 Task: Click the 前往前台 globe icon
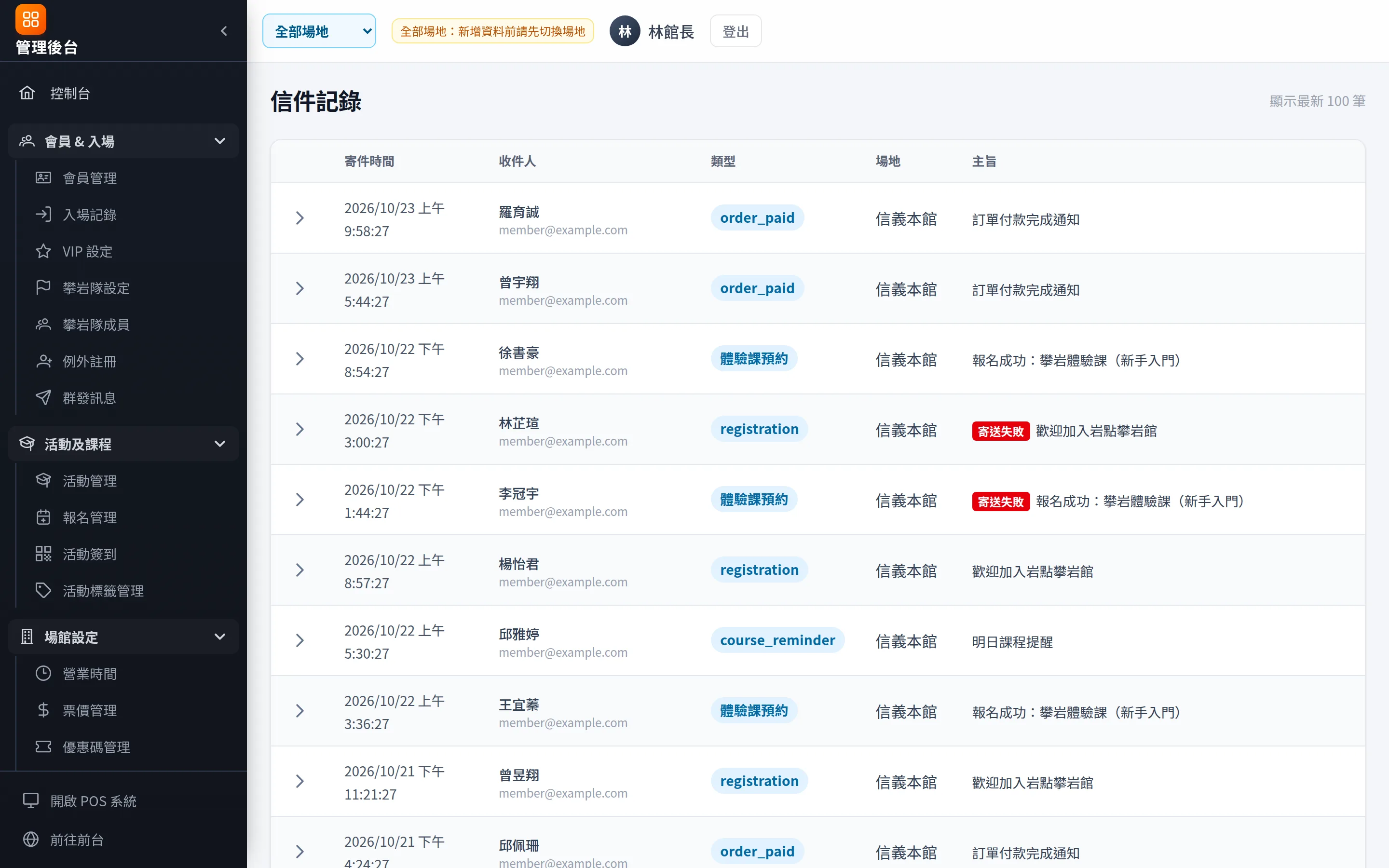click(x=30, y=839)
